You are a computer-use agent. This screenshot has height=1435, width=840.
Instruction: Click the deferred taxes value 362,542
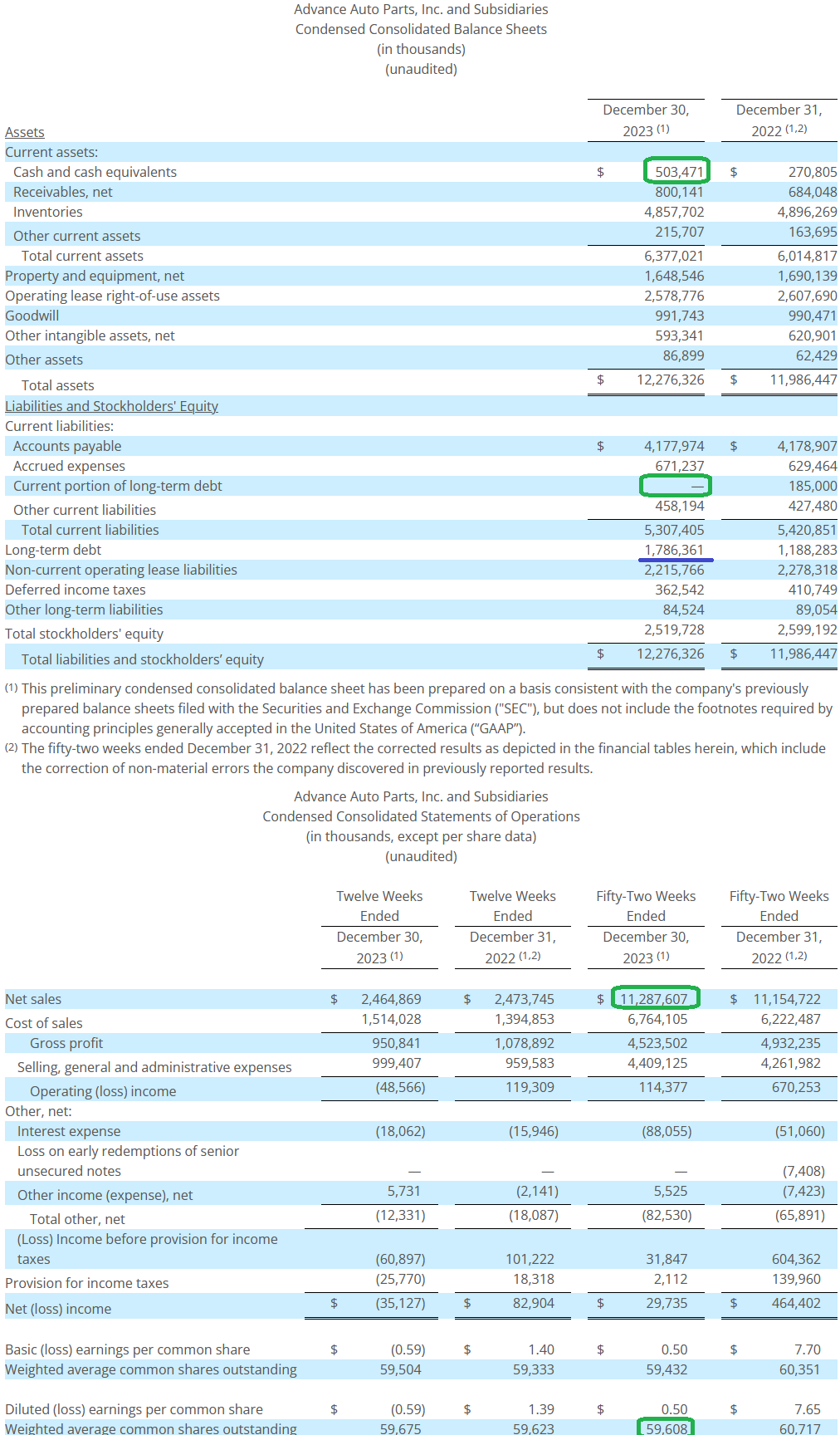coord(679,590)
